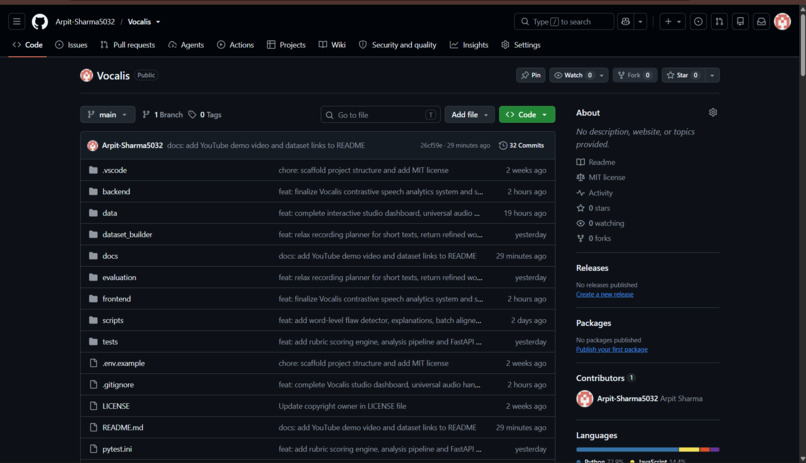Open the pytest.ini file
Screen dimensions: 806x463
(x=117, y=449)
